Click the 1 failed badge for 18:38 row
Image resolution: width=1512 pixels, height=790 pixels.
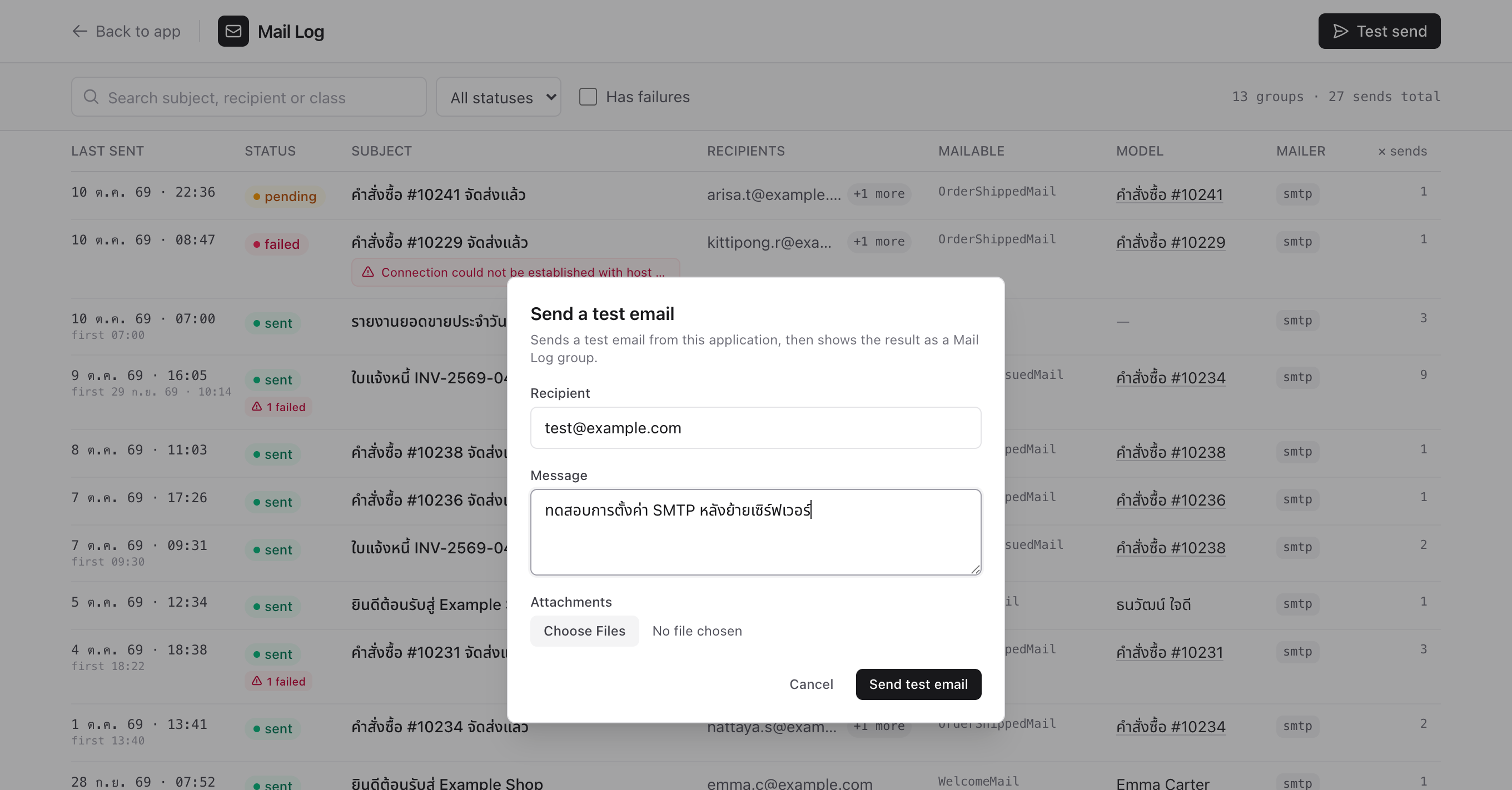tap(278, 682)
